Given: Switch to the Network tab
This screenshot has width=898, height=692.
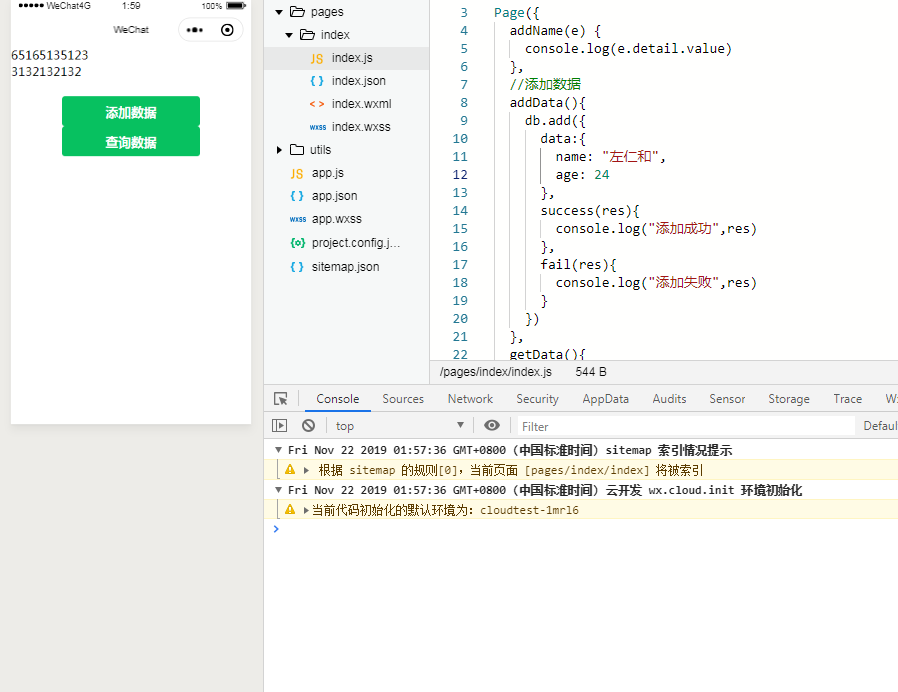Looking at the screenshot, I should 470,399.
